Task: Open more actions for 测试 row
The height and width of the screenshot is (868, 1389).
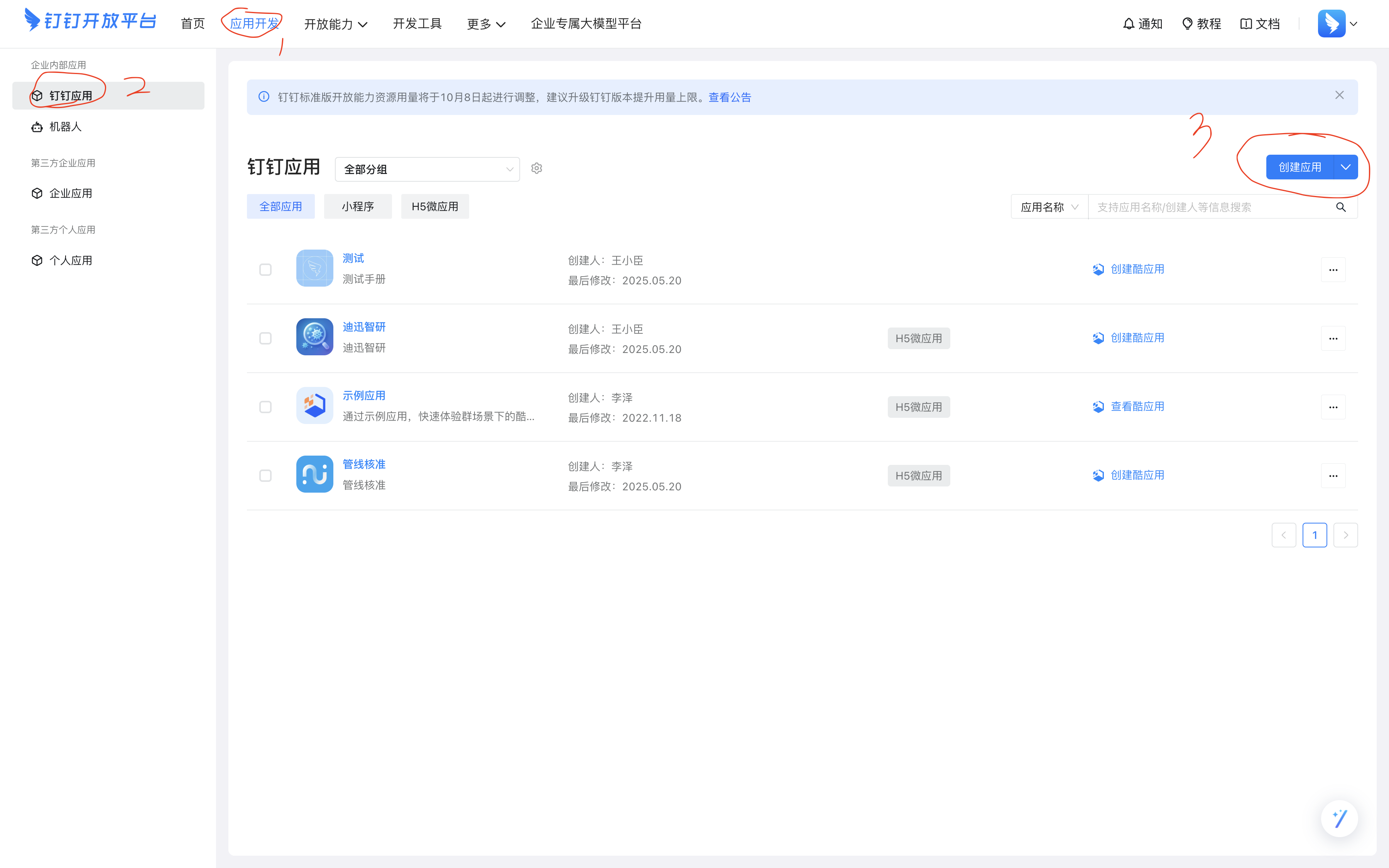Action: point(1333,270)
